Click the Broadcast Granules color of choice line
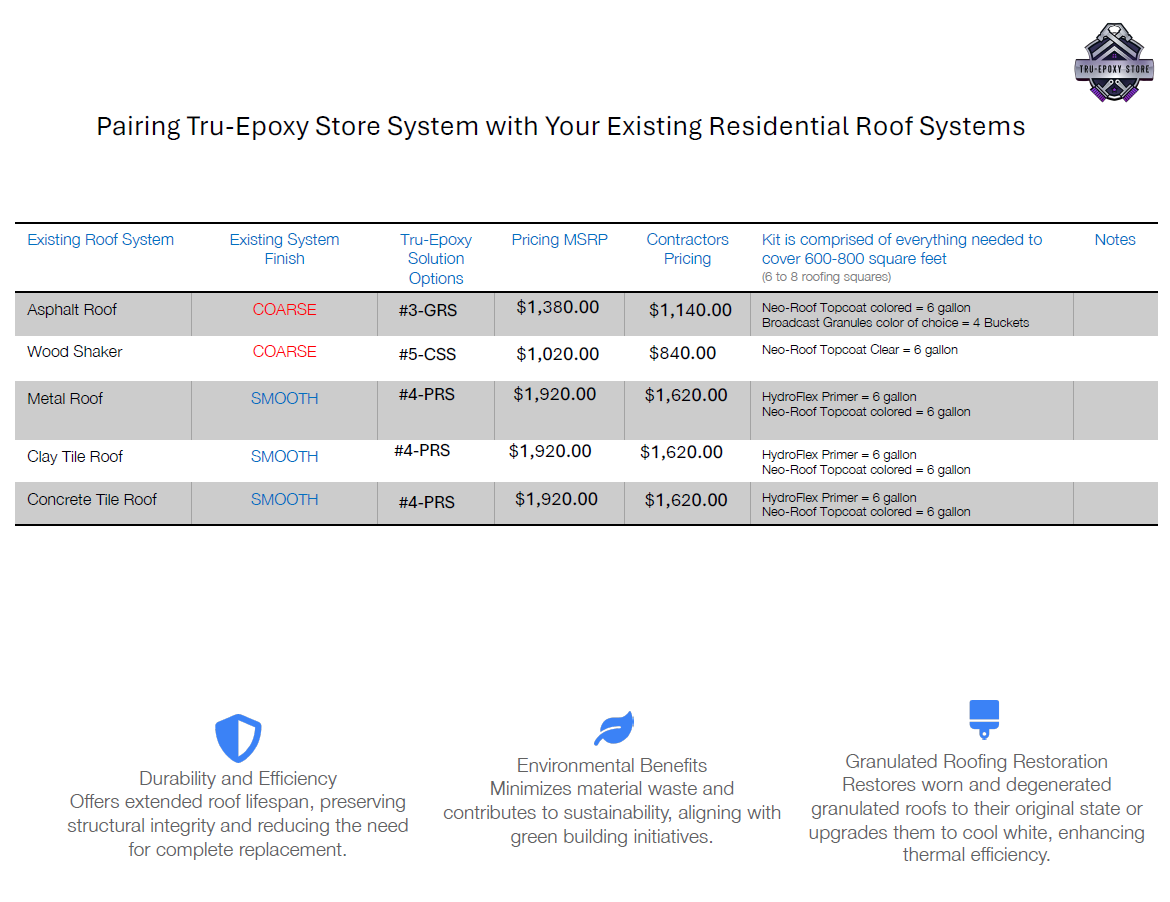The width and height of the screenshot is (1170, 902). tap(895, 323)
